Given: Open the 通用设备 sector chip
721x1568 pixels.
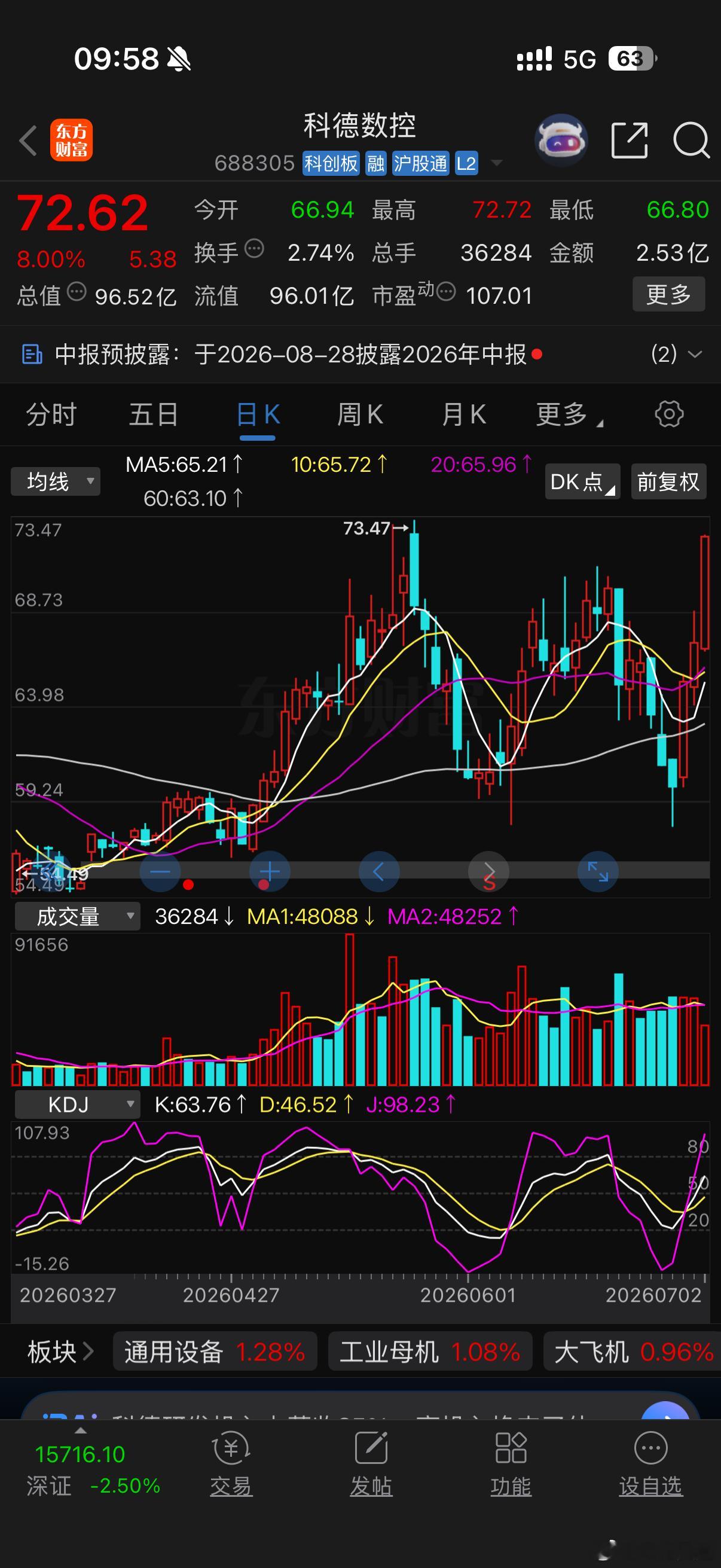Looking at the screenshot, I should (x=215, y=1352).
